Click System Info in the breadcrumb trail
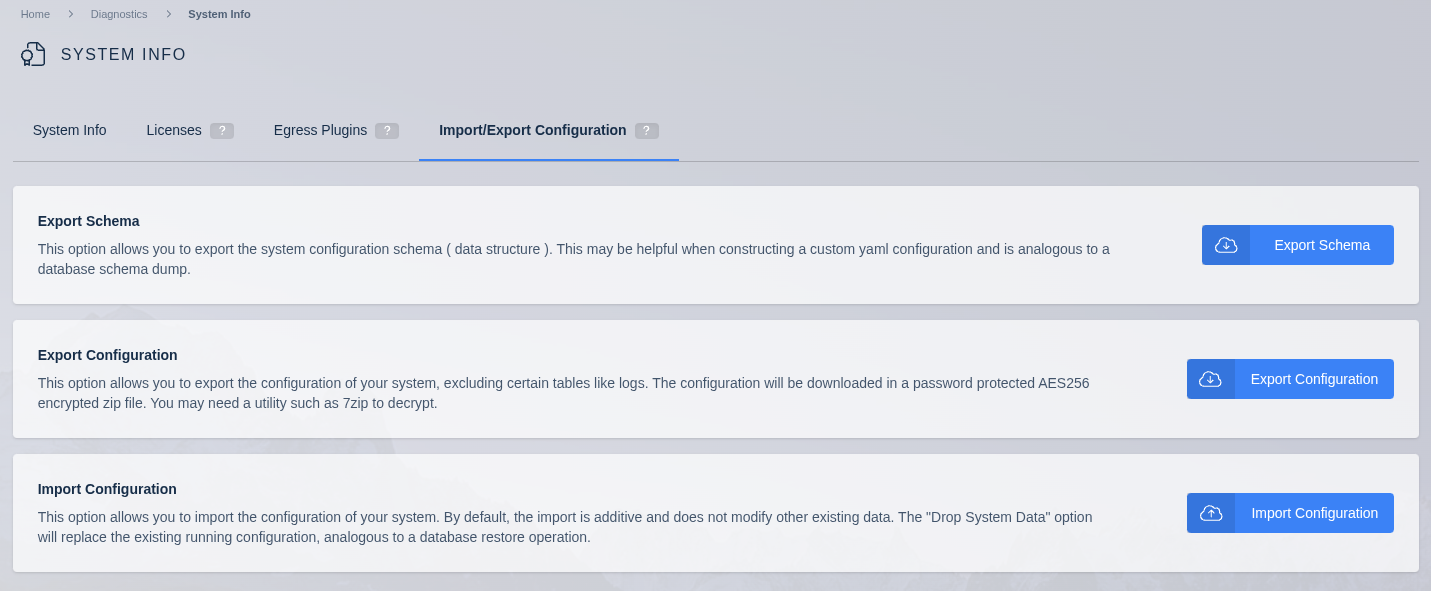The width and height of the screenshot is (1431, 591). coord(219,14)
